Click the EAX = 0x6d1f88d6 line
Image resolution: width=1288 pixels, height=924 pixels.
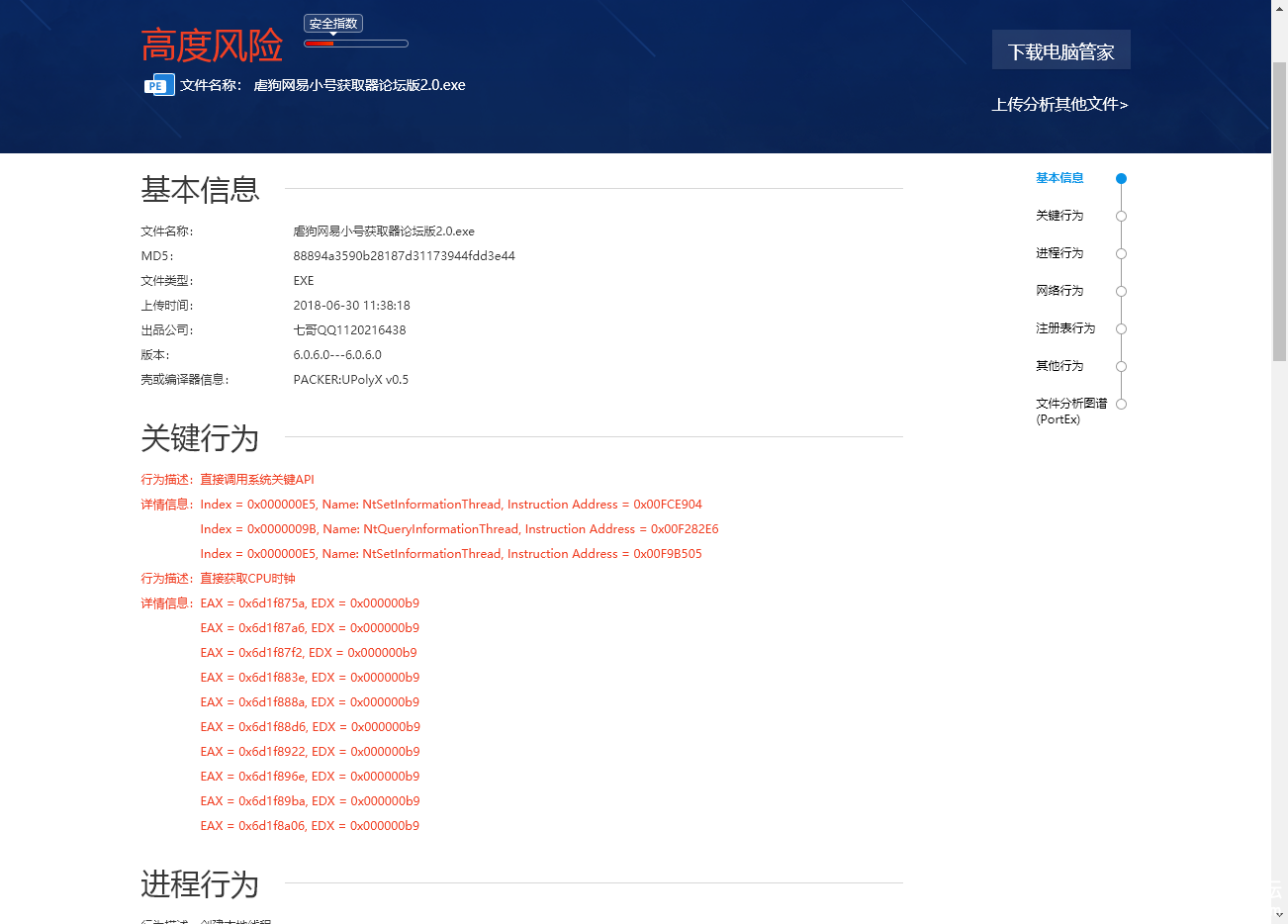310,727
